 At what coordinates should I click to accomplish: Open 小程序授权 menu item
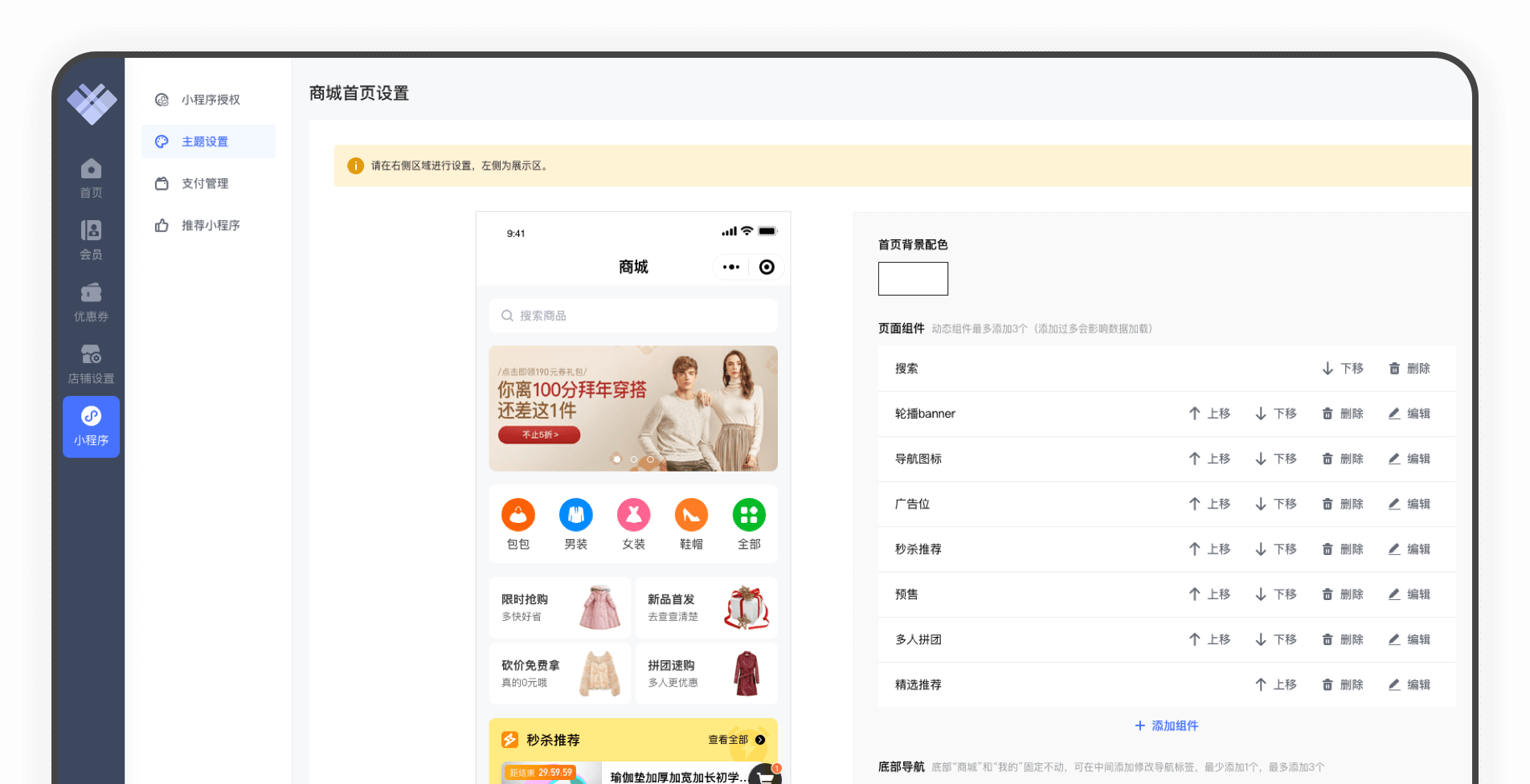210,100
